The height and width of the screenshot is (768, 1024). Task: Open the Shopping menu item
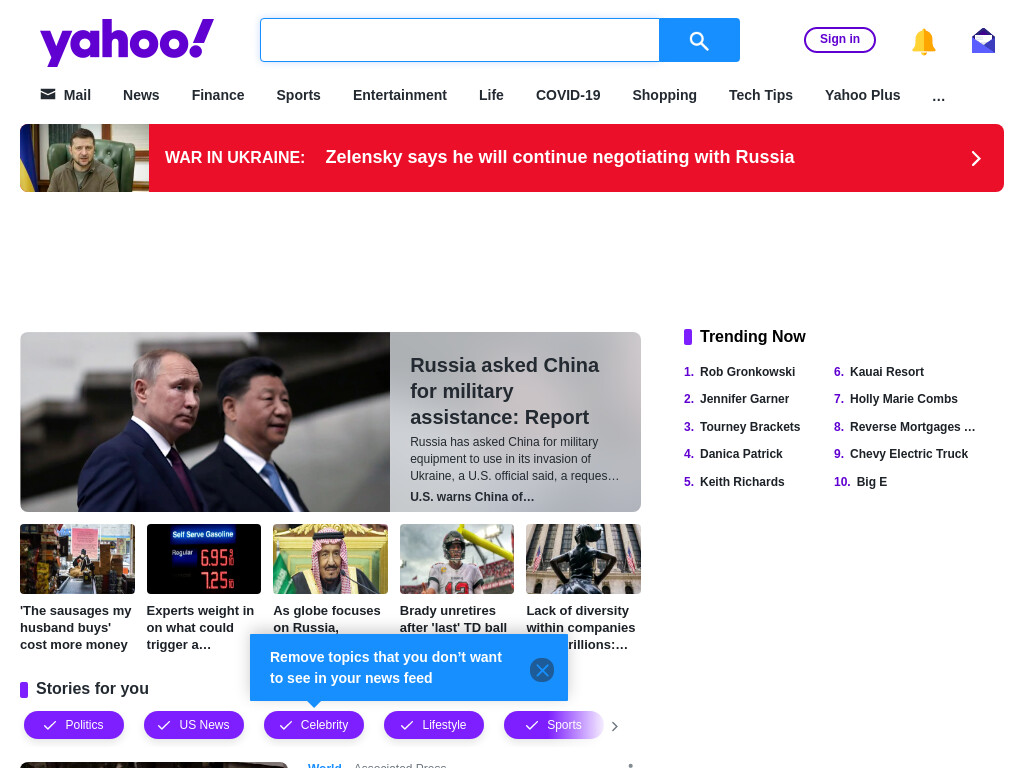[x=664, y=95]
